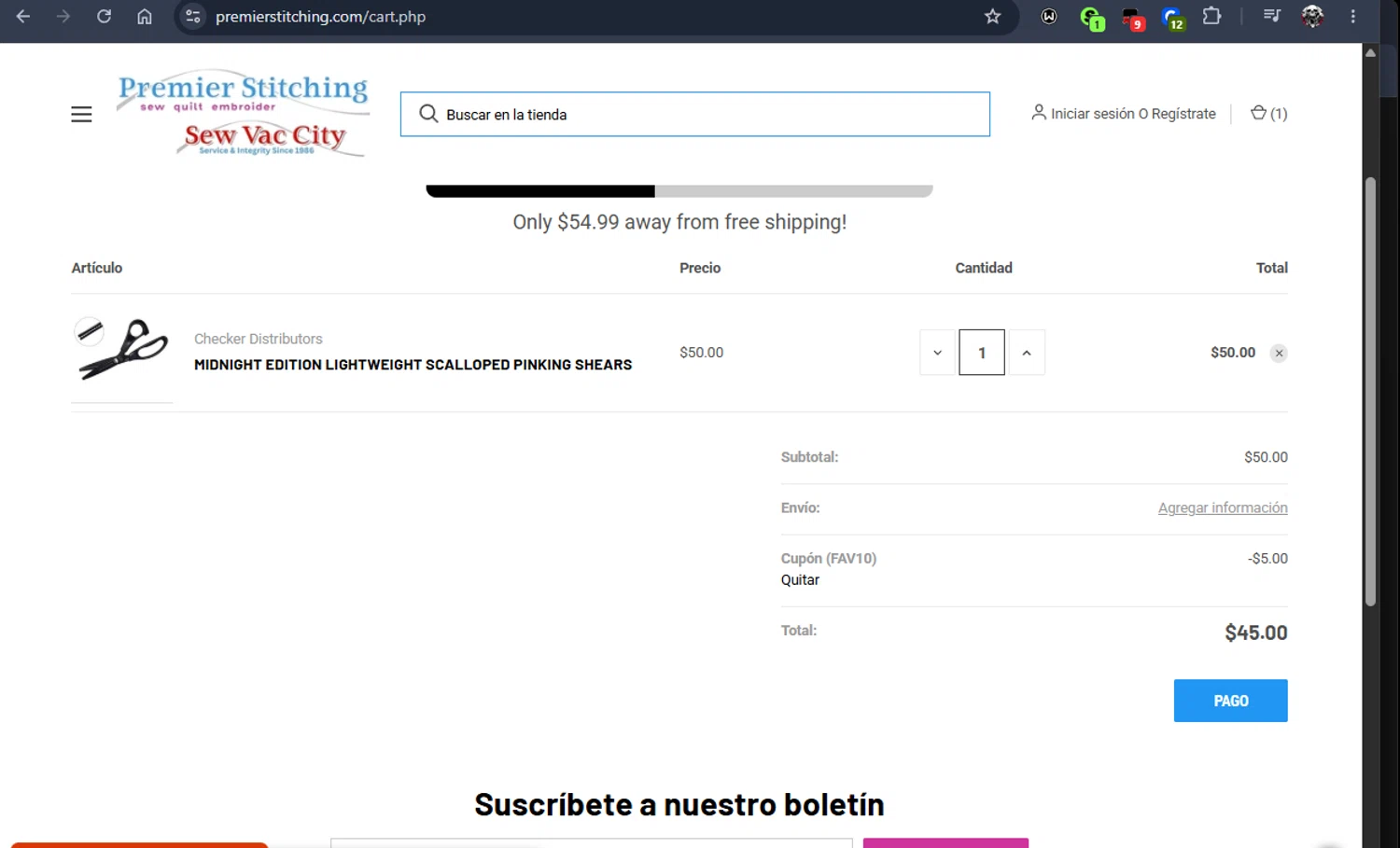Click the PAGO checkout button
Viewport: 1400px width, 848px height.
[1230, 701]
